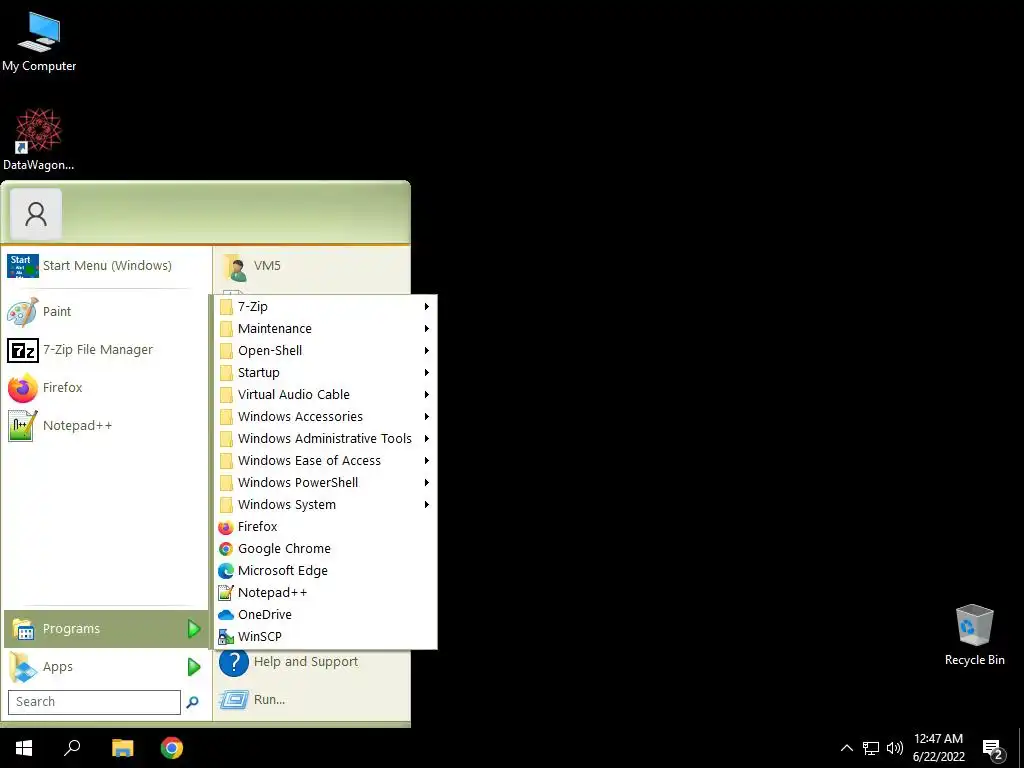Expand the Virtual Audio Cable folder
This screenshot has height=768, width=1024.
[325, 394]
